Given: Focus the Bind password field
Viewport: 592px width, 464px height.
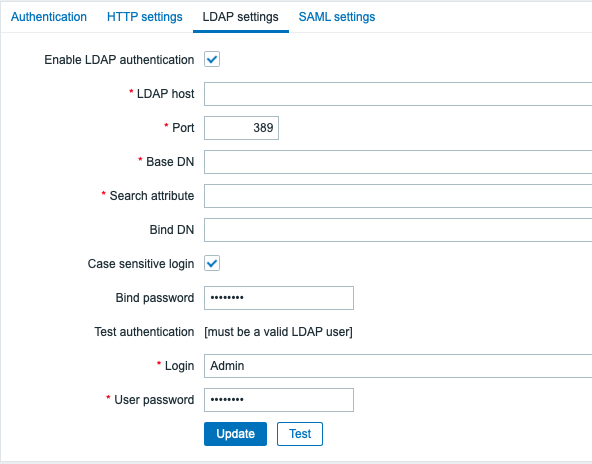Looking at the screenshot, I should point(279,298).
